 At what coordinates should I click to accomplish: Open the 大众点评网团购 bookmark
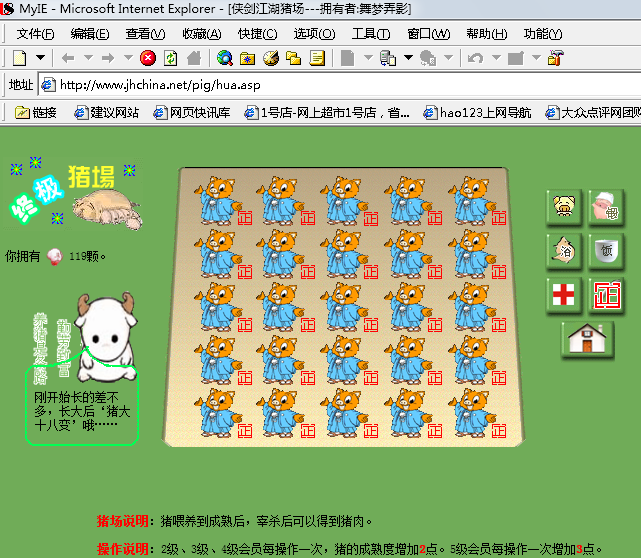(593, 112)
